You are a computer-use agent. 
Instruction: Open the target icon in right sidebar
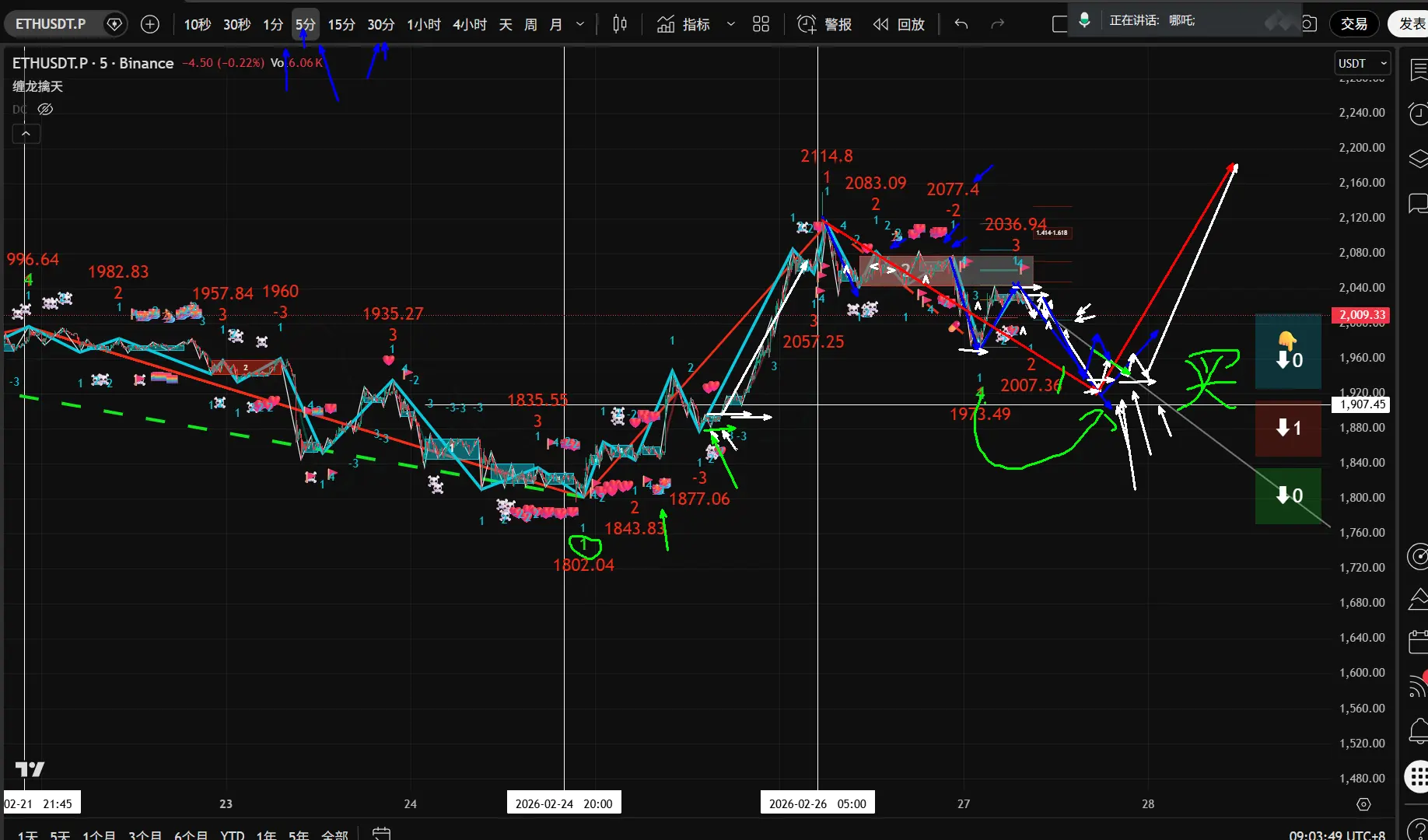(x=1418, y=556)
